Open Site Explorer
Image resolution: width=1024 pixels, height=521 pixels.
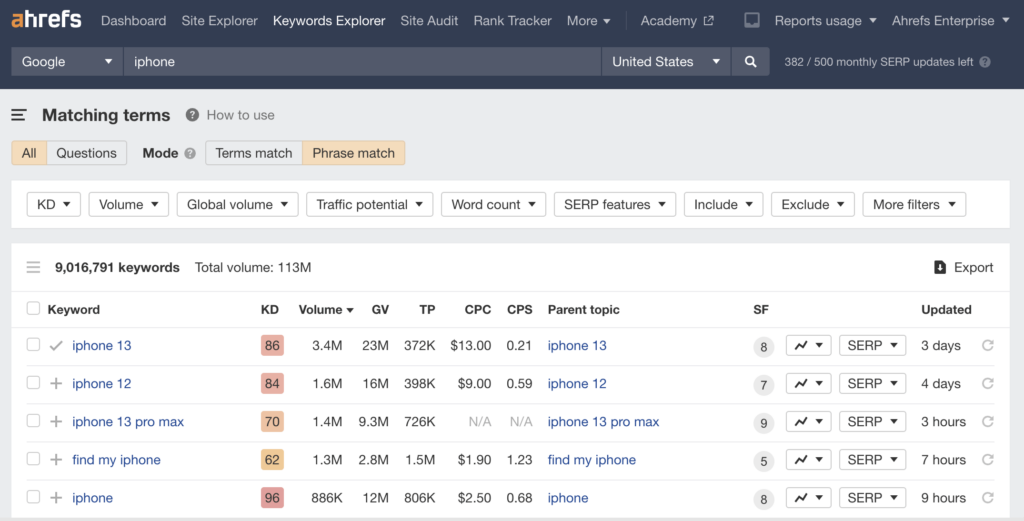(219, 20)
